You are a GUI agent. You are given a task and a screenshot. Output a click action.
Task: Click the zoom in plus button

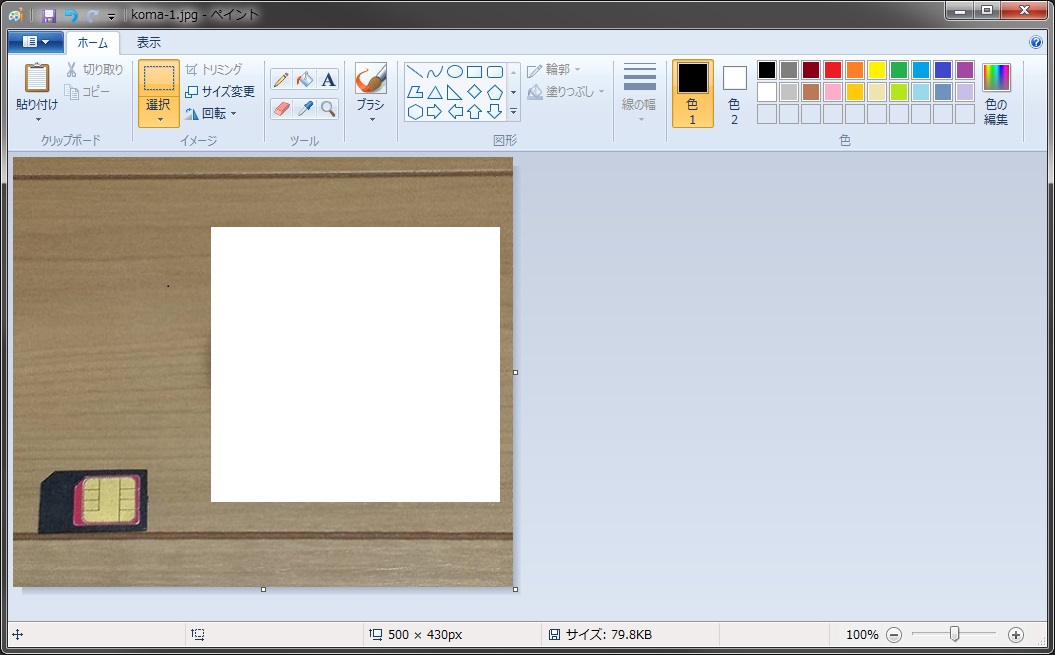(x=1016, y=635)
